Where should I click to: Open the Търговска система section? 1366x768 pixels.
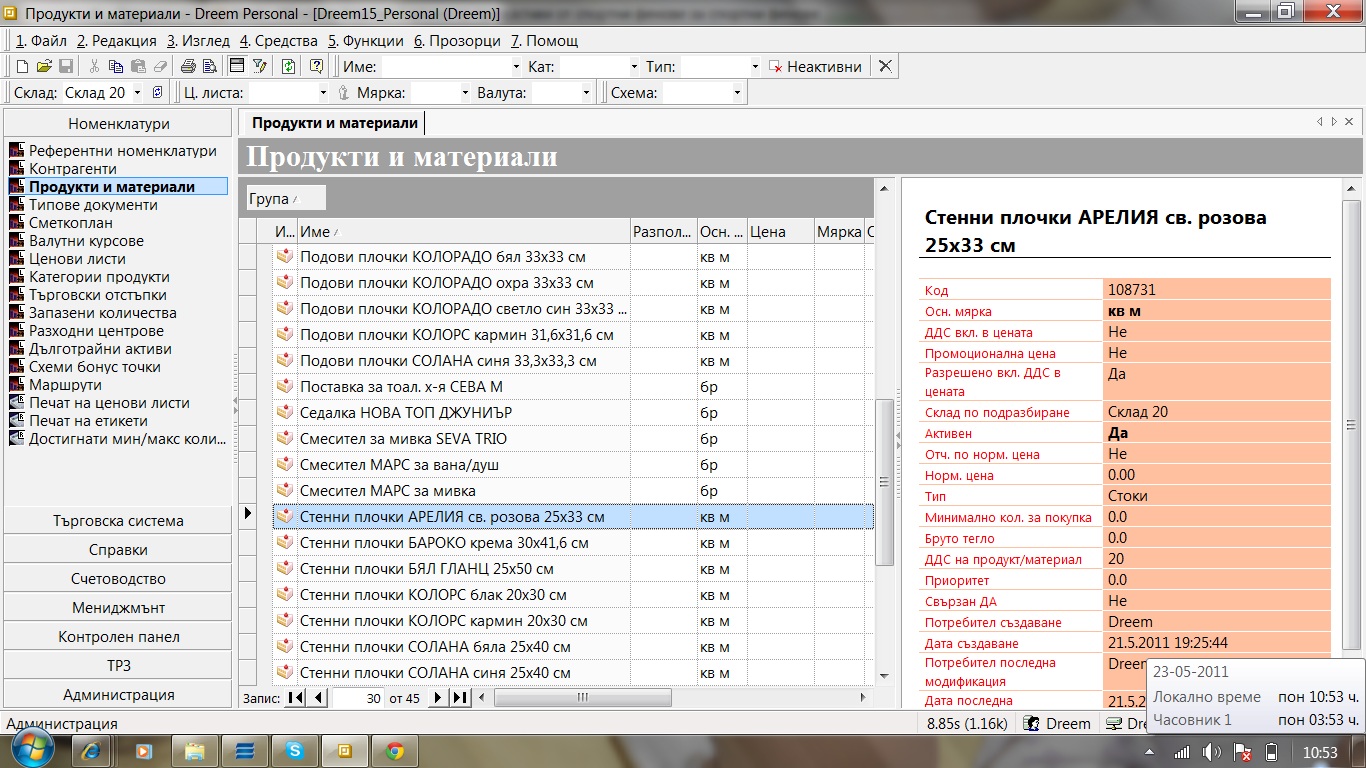click(x=118, y=521)
